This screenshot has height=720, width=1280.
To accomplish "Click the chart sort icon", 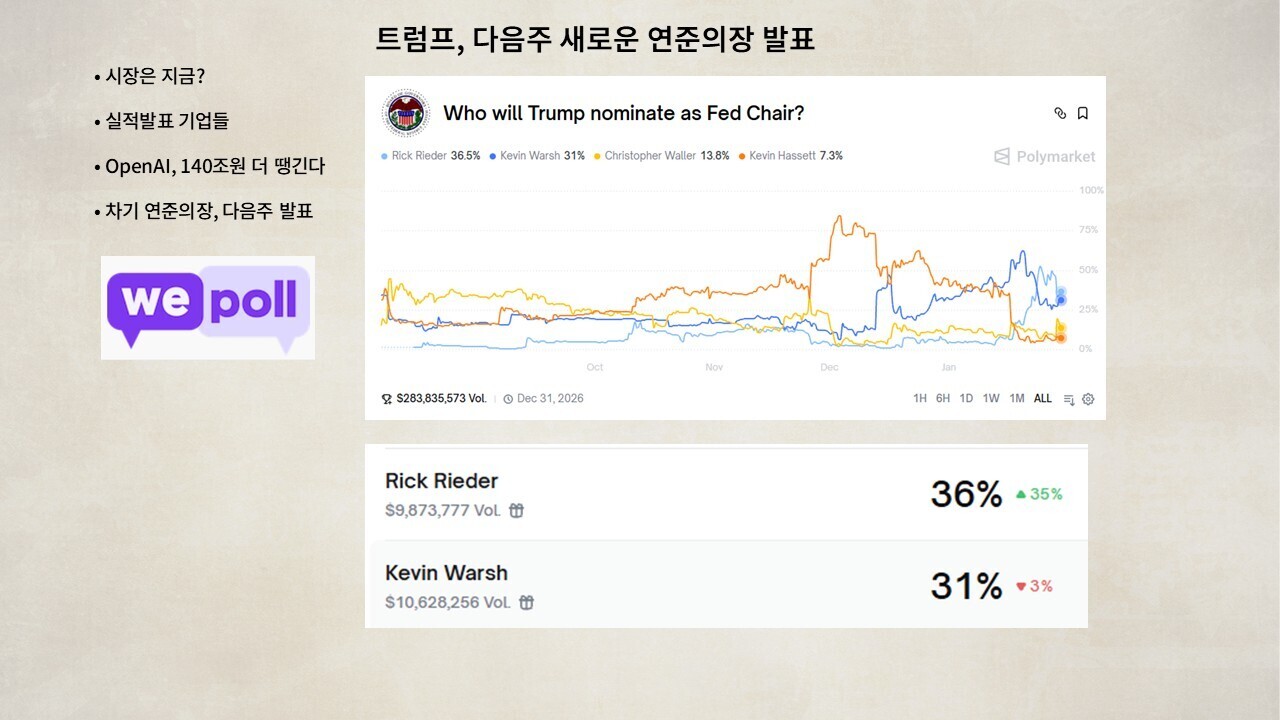I will tap(1069, 399).
